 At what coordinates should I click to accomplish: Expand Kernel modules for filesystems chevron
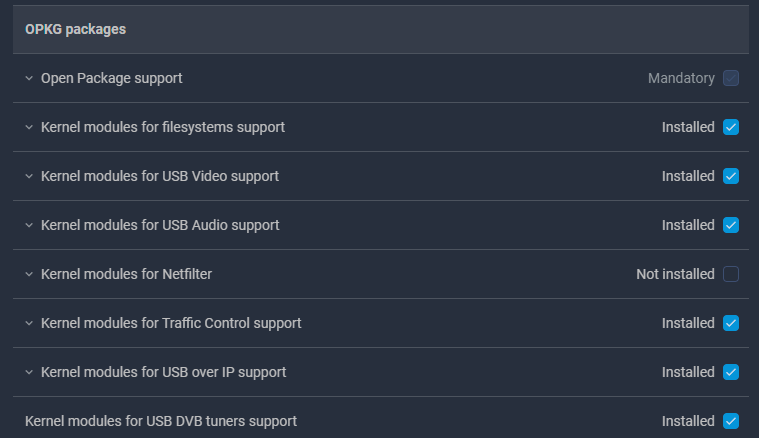tap(29, 127)
